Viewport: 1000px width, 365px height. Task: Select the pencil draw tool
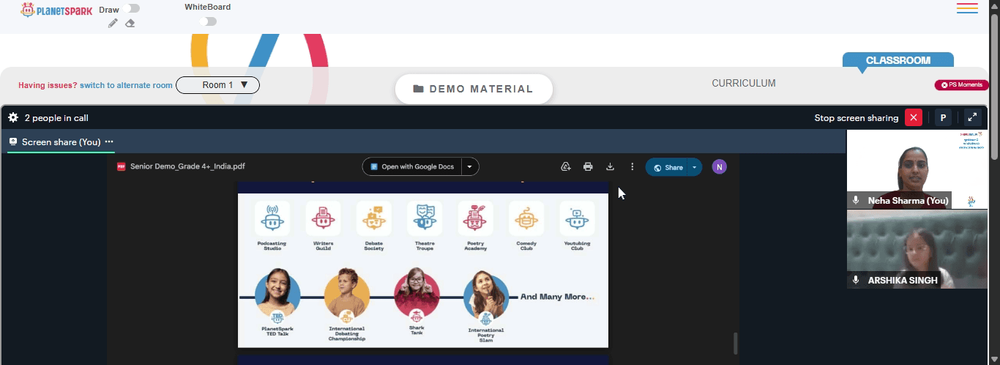pos(113,23)
